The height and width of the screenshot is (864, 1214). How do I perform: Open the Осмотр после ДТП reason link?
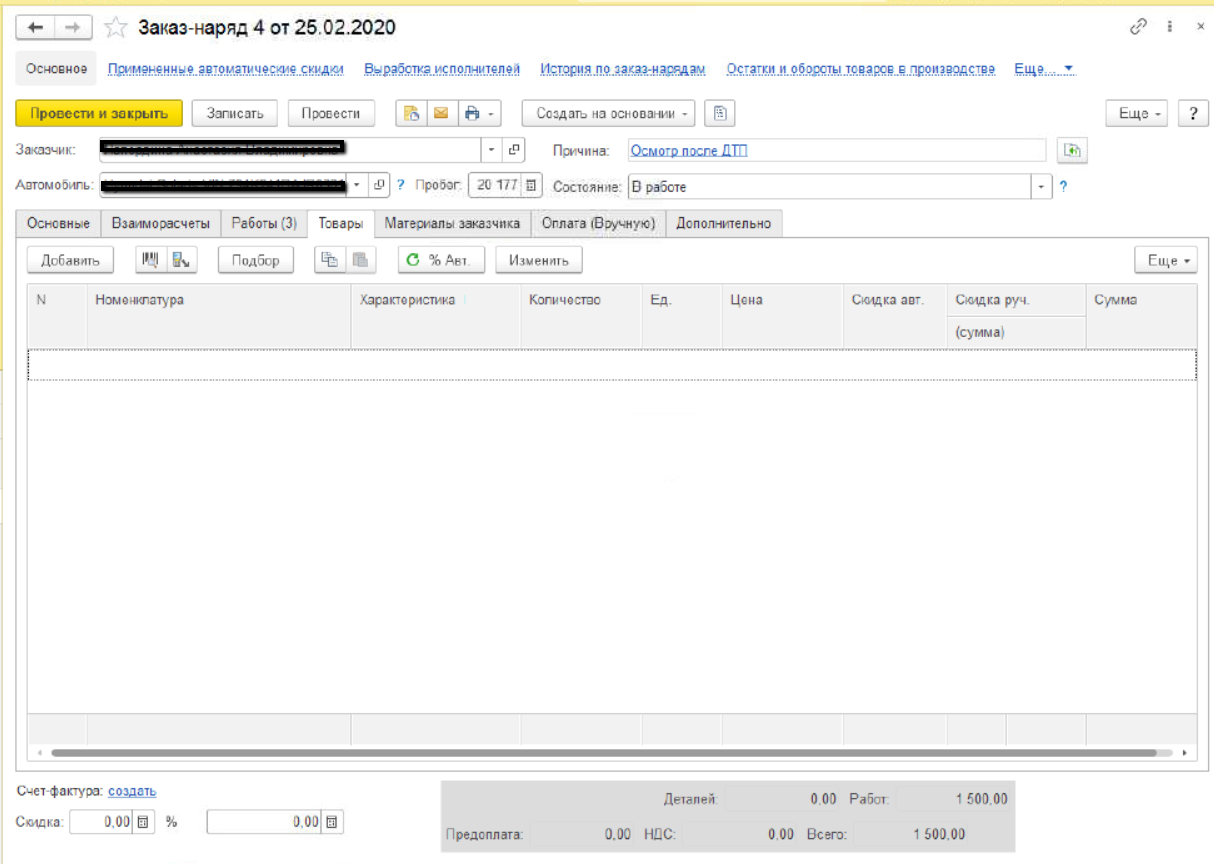tap(689, 151)
